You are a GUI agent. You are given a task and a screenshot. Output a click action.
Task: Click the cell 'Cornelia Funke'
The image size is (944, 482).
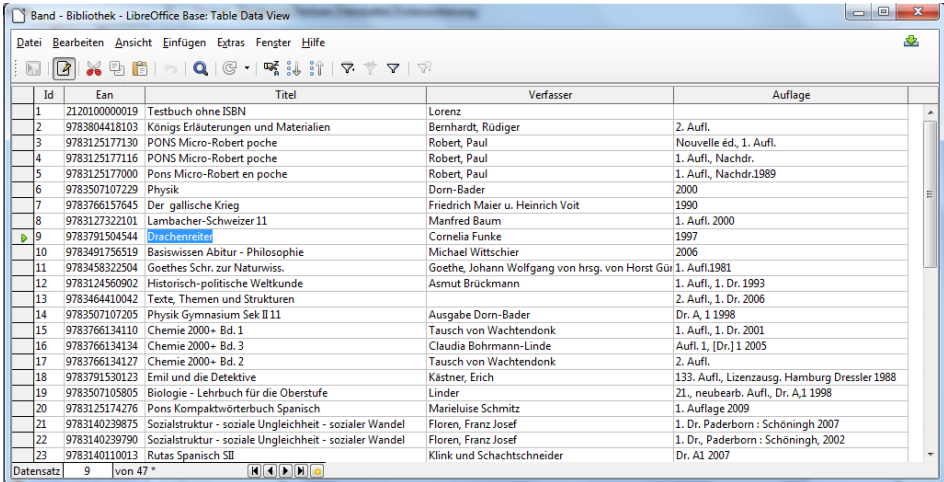[x=550, y=236]
